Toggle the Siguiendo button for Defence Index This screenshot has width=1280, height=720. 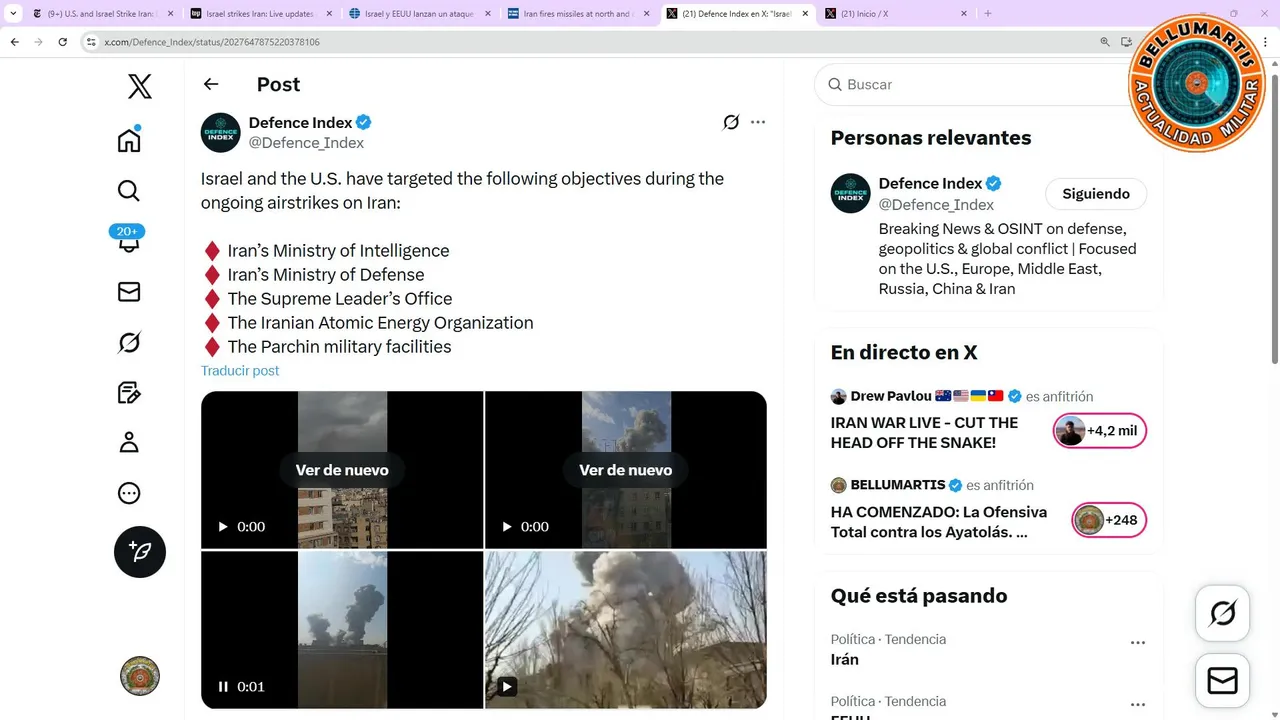[x=1096, y=194]
